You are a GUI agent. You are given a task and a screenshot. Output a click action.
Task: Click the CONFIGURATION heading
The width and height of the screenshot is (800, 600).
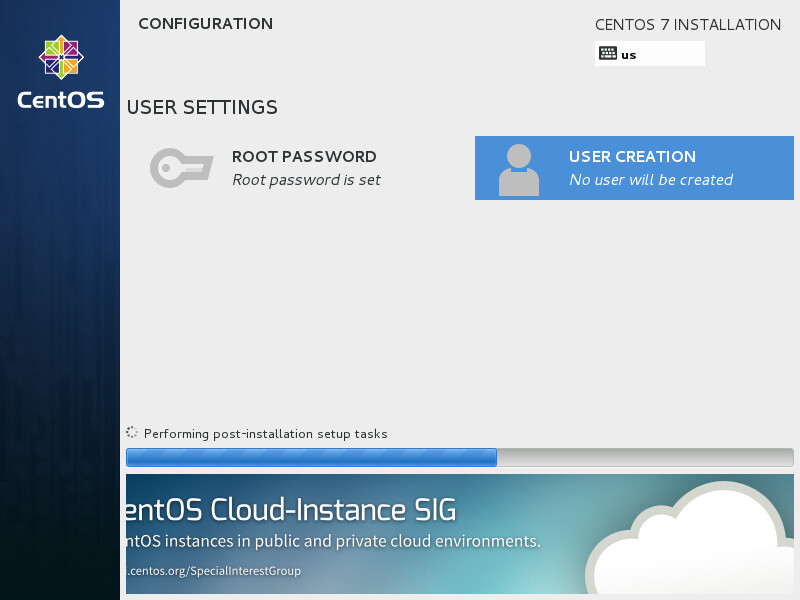click(205, 24)
